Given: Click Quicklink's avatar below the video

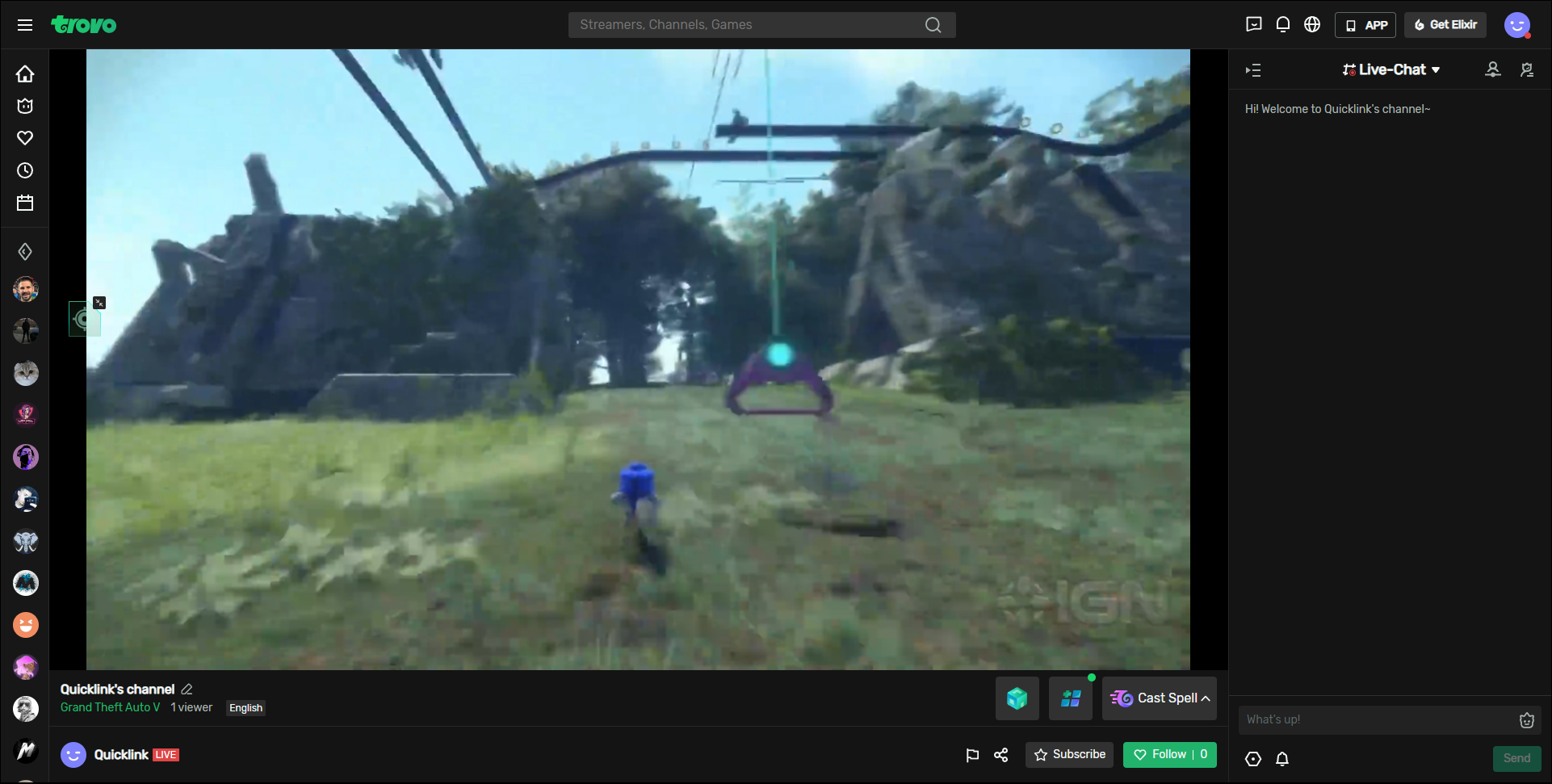Looking at the screenshot, I should 73,755.
